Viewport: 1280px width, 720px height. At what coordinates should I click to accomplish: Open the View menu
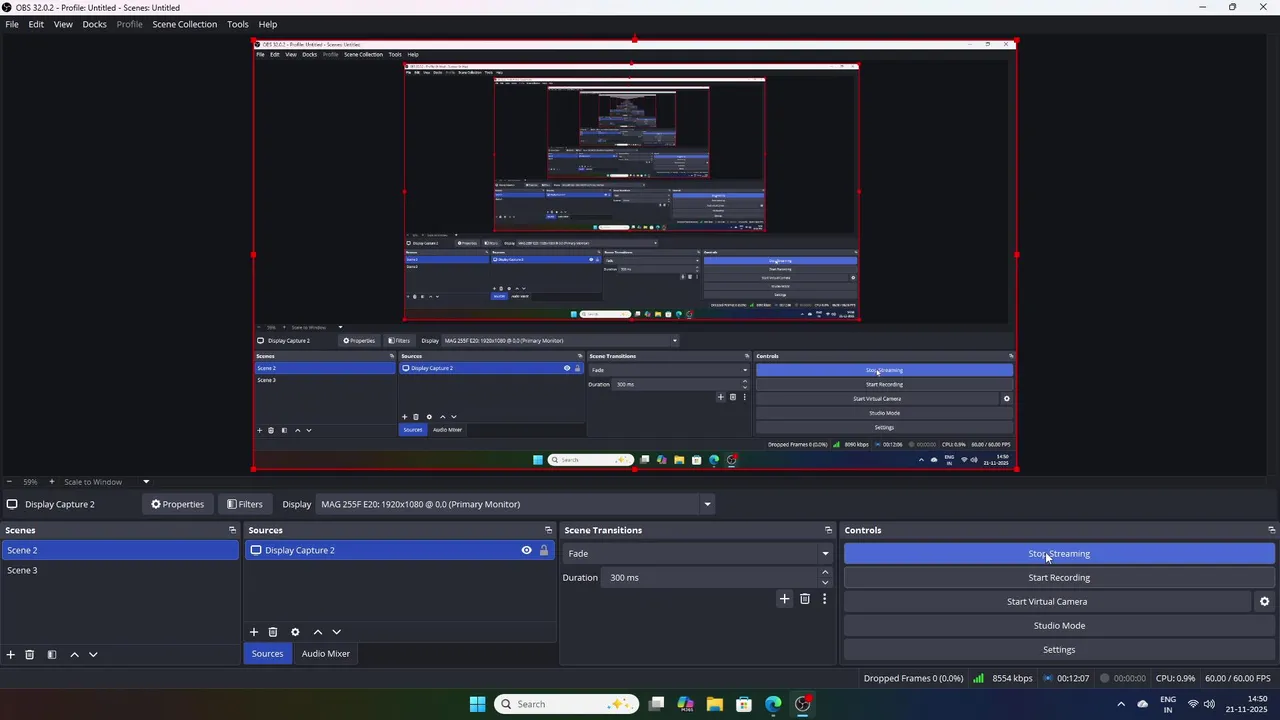click(63, 24)
